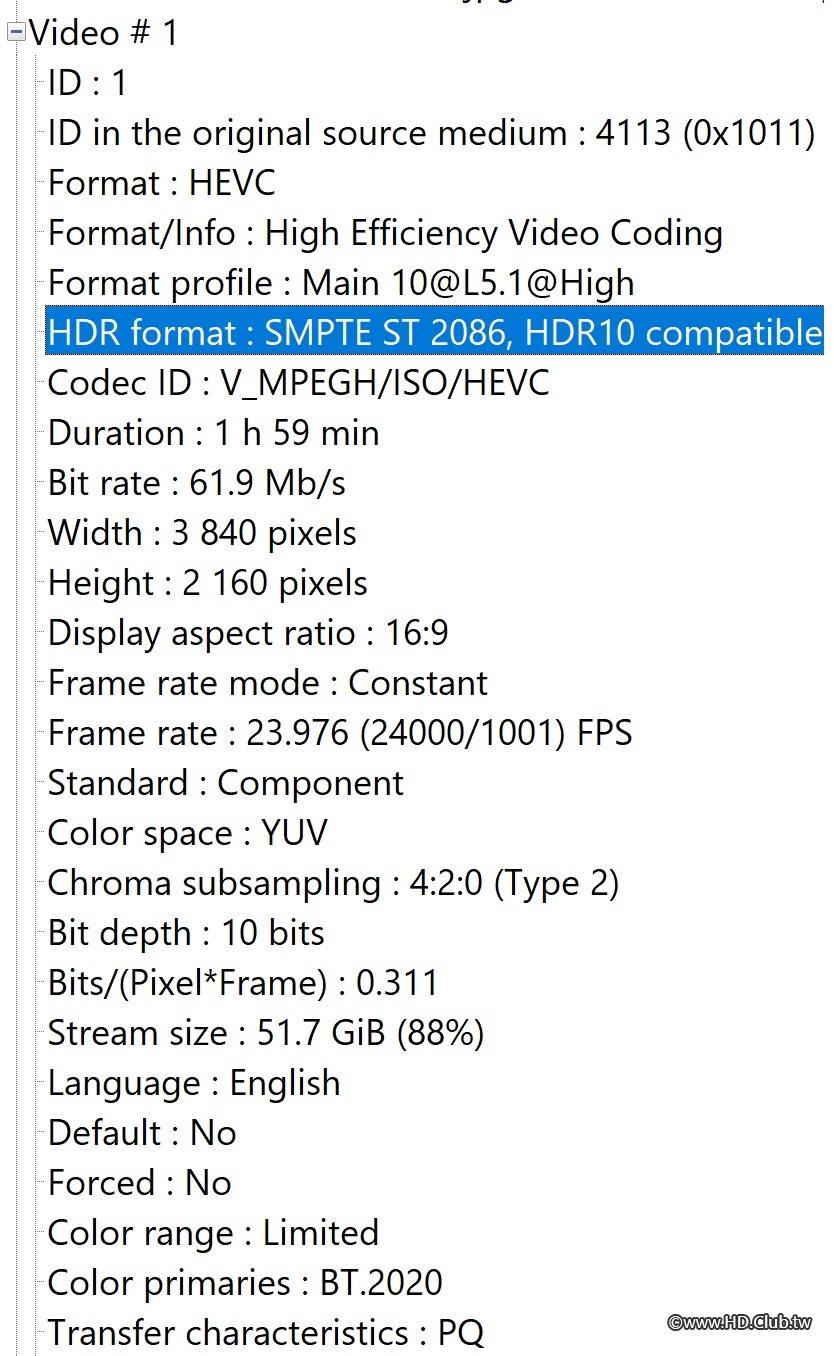Select the Duration 1 h 59 min row
This screenshot has height=1356, width=834.
tap(213, 433)
